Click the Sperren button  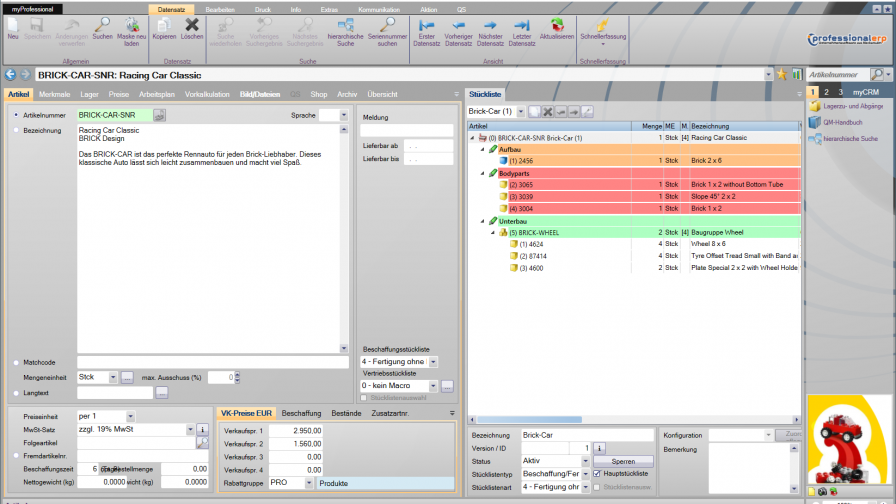pyautogui.click(x=623, y=461)
